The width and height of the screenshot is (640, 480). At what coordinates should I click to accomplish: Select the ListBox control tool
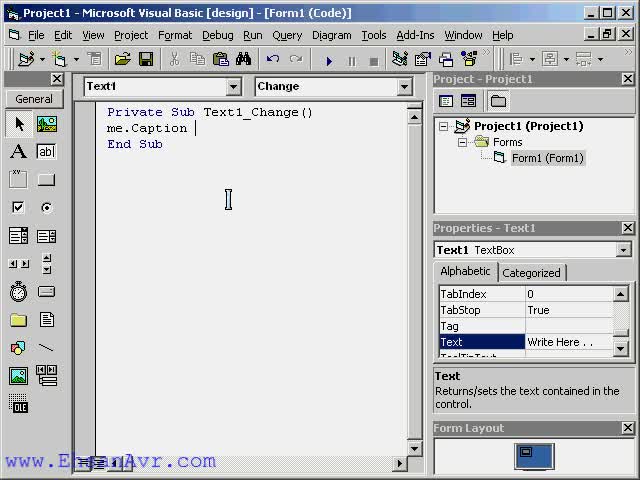[x=47, y=236]
